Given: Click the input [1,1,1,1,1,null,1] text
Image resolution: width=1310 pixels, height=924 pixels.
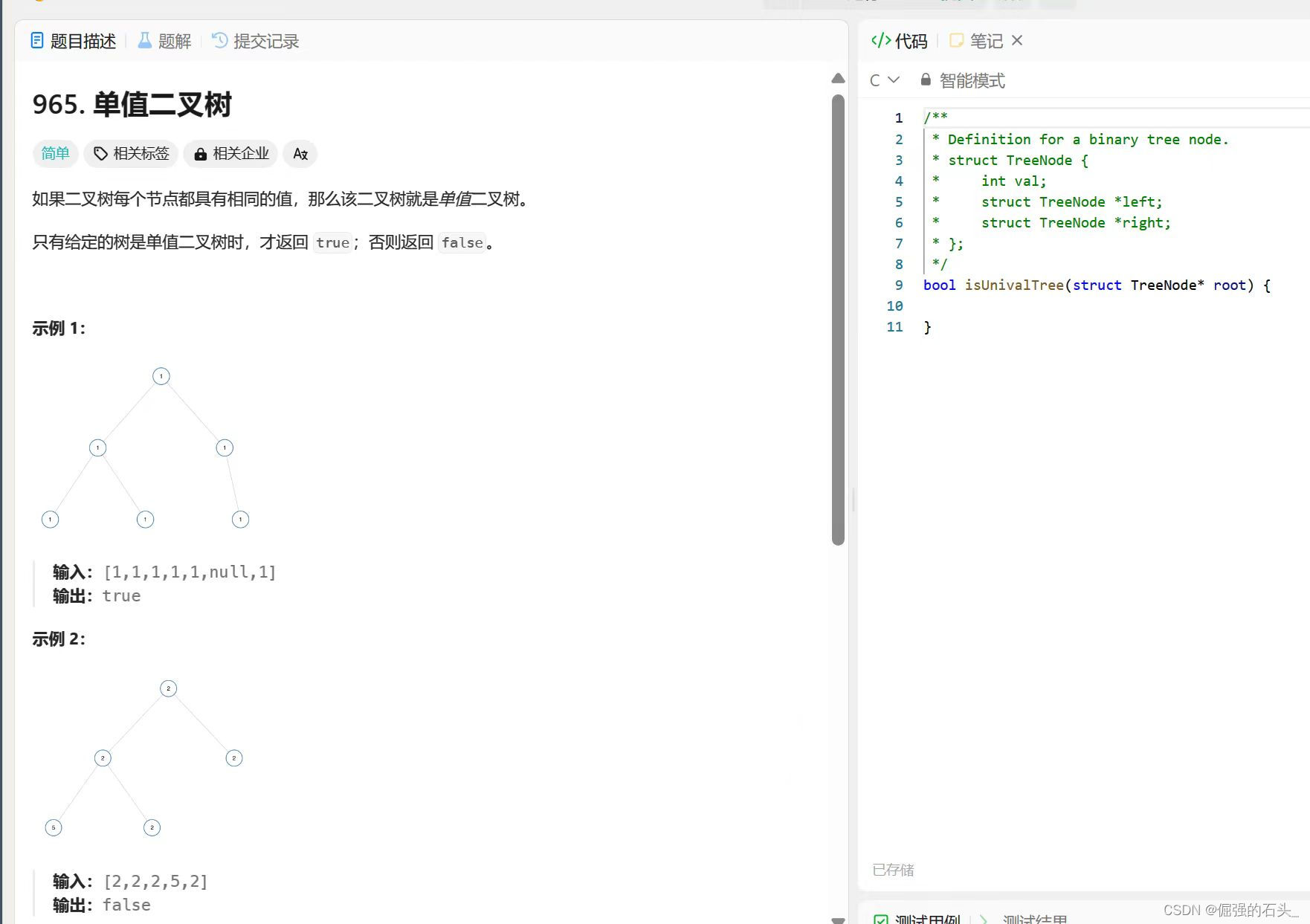Looking at the screenshot, I should click(x=190, y=572).
